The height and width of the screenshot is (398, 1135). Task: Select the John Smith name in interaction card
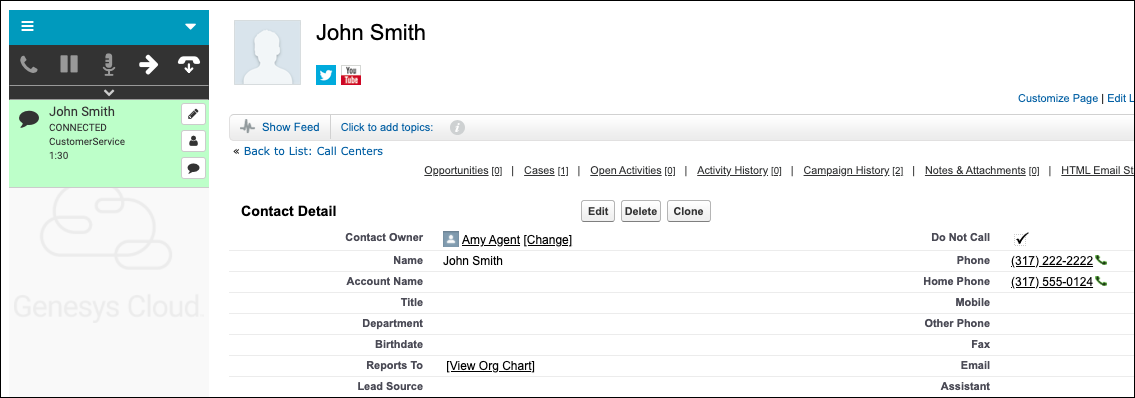click(x=82, y=111)
